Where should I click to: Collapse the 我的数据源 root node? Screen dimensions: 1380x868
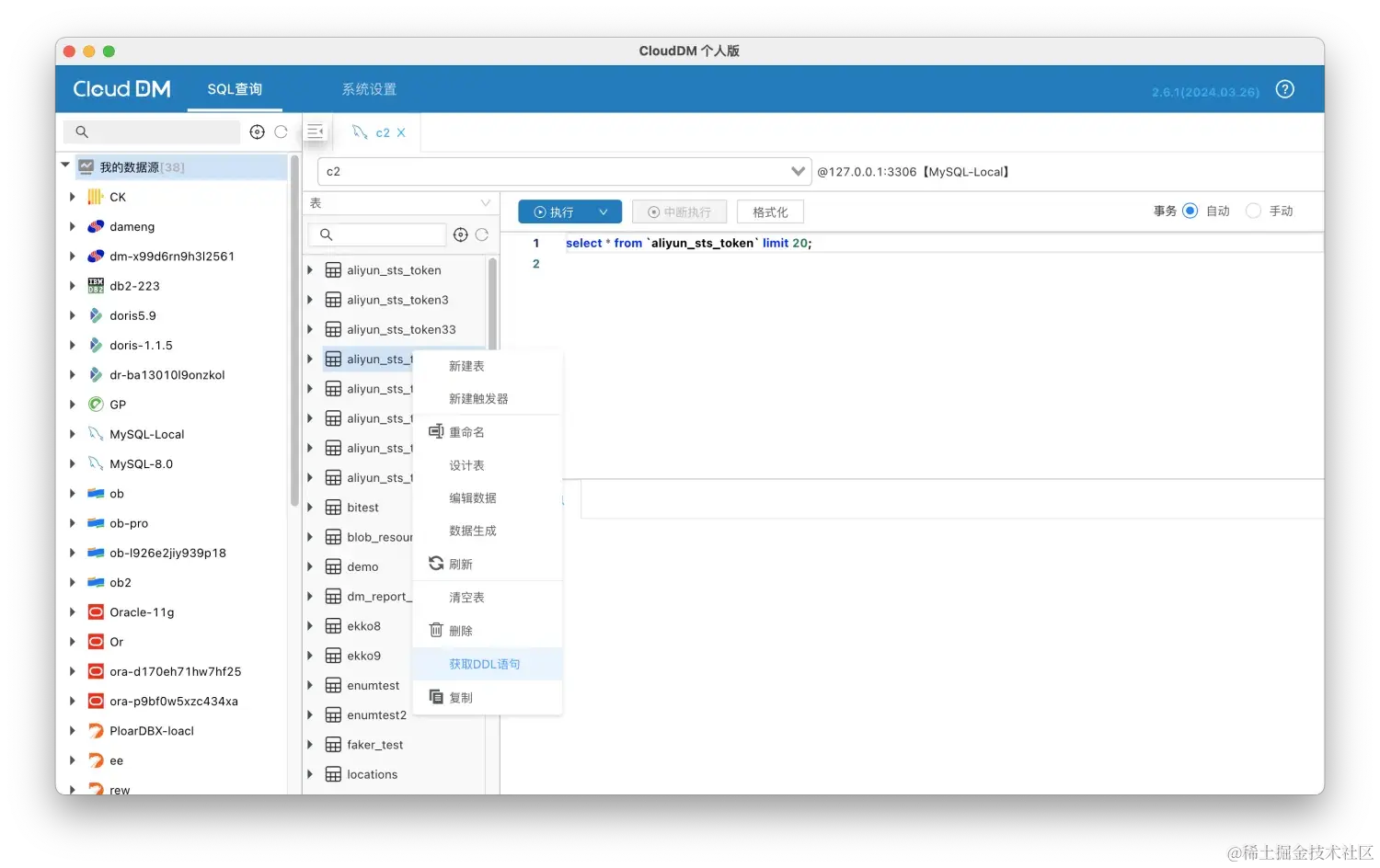65,166
